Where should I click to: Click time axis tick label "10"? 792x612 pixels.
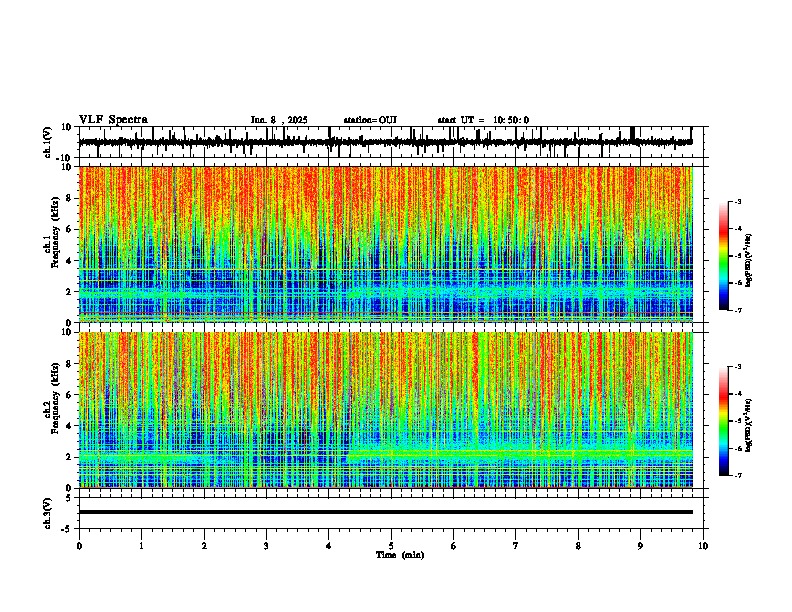(x=703, y=546)
